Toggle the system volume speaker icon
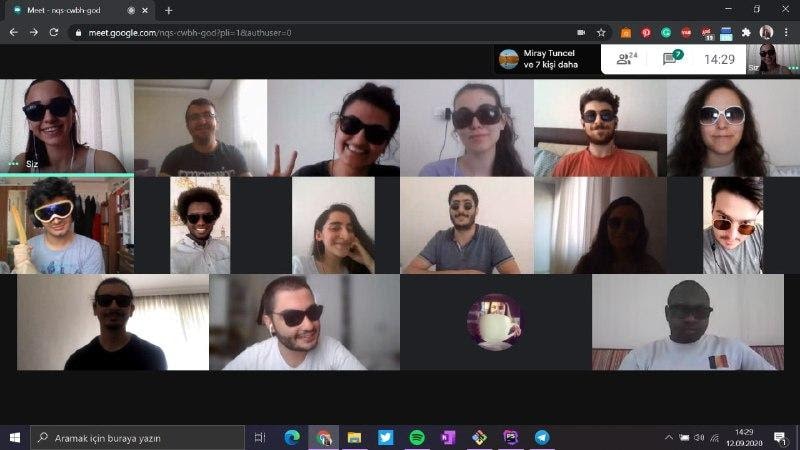The width and height of the screenshot is (800, 450). tap(699, 437)
